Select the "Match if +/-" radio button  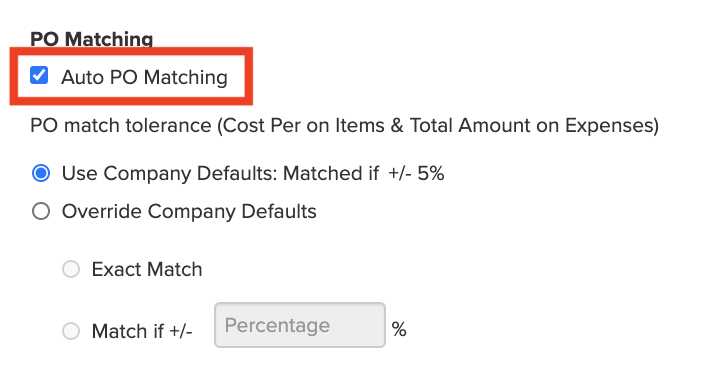[x=71, y=331]
